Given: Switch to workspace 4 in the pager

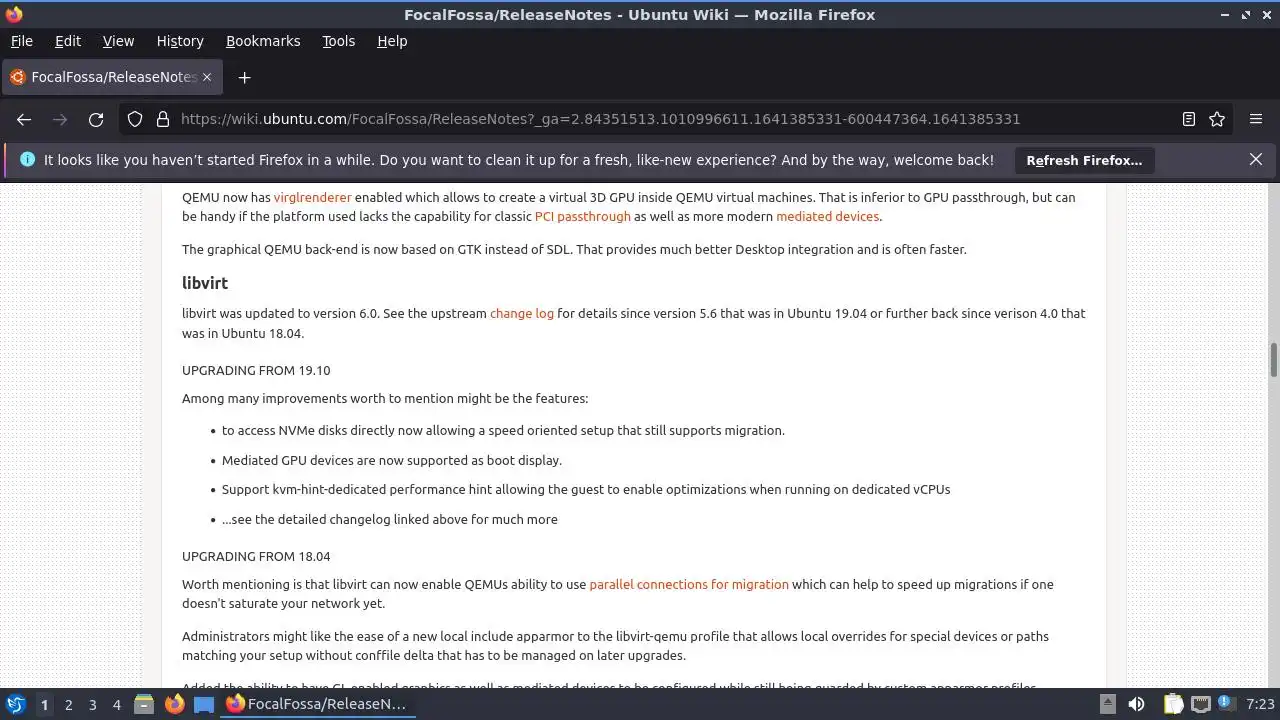Looking at the screenshot, I should [x=116, y=705].
